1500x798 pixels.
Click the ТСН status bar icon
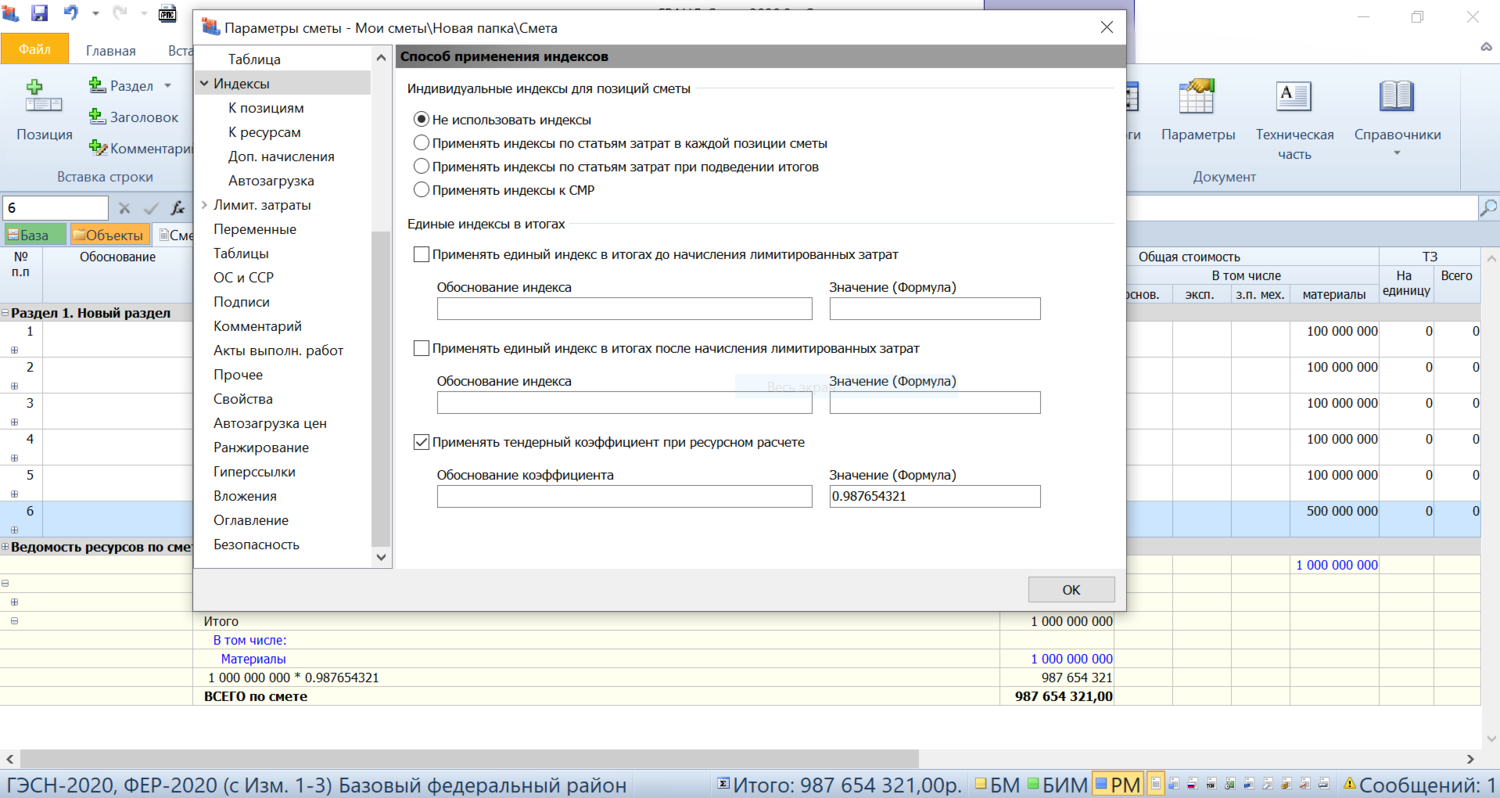(1210, 785)
